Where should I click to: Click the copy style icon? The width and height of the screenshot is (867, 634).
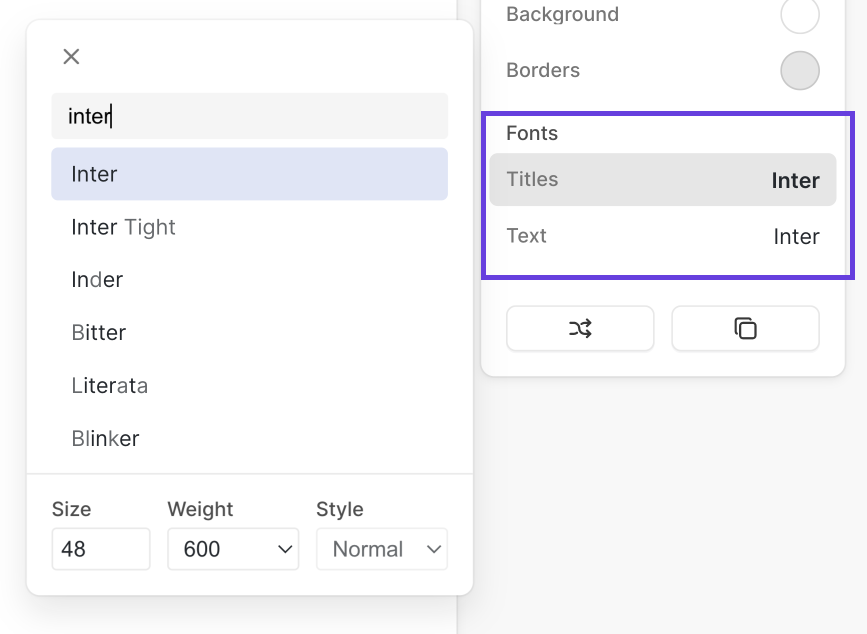click(x=743, y=328)
